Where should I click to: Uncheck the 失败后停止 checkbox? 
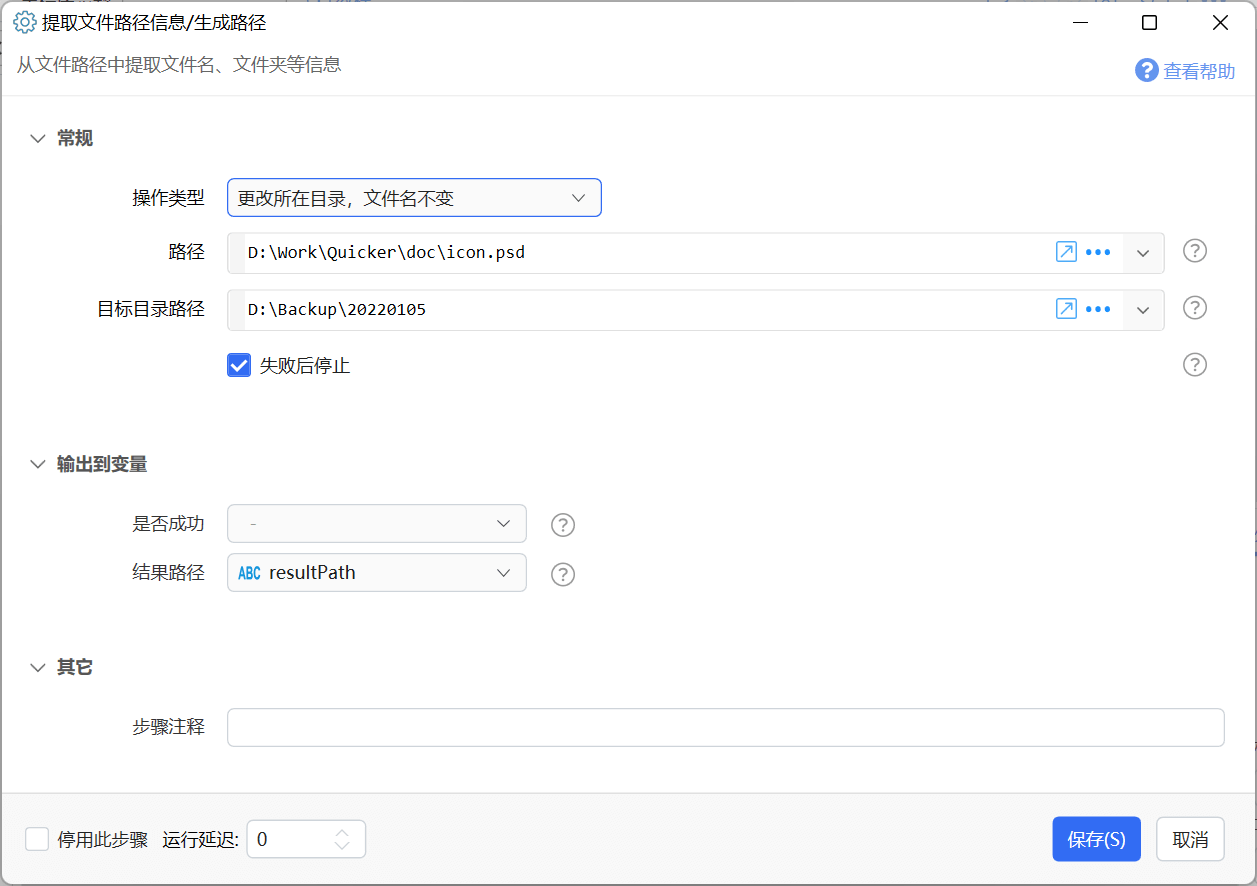[239, 365]
